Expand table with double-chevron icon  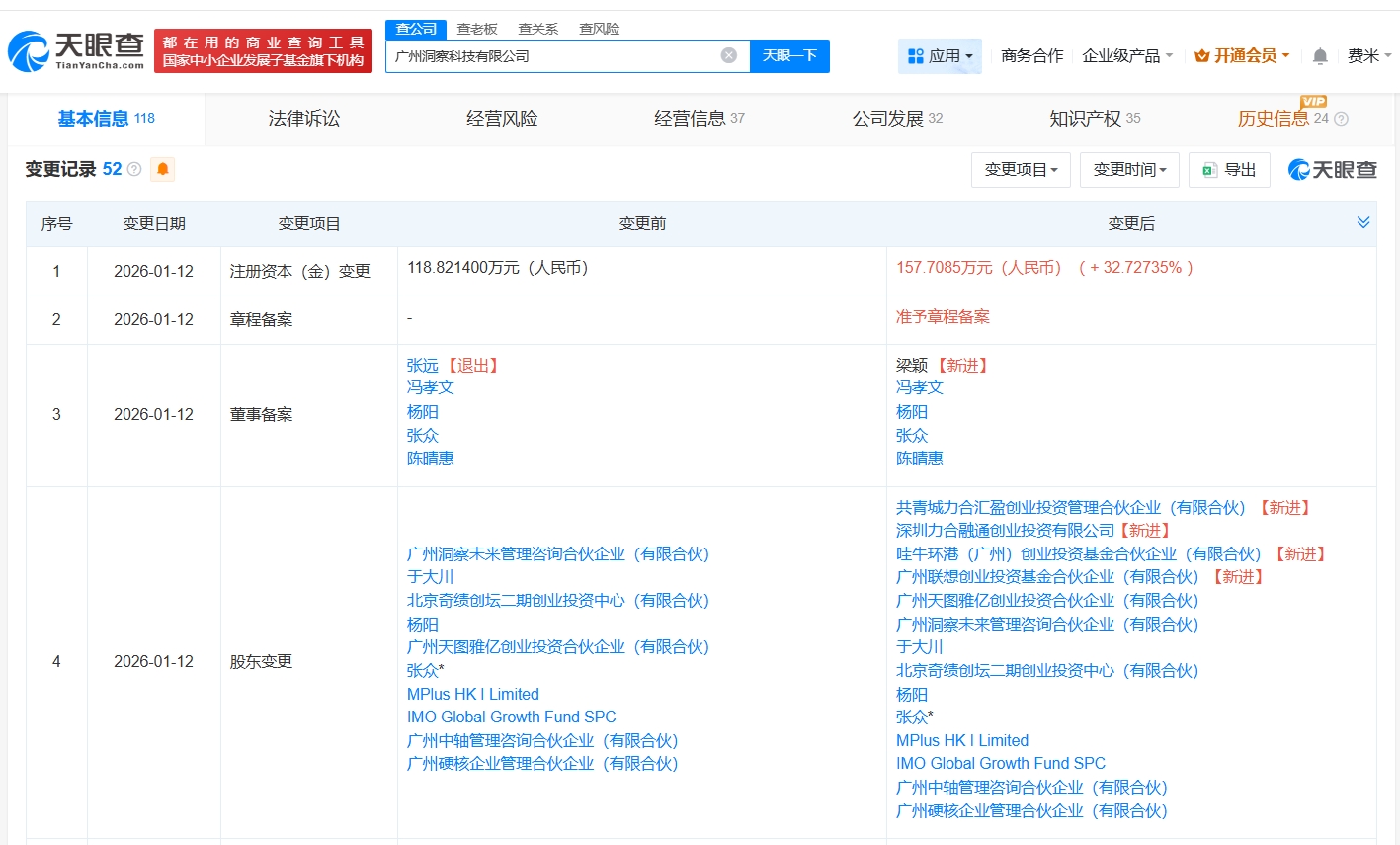[1363, 223]
